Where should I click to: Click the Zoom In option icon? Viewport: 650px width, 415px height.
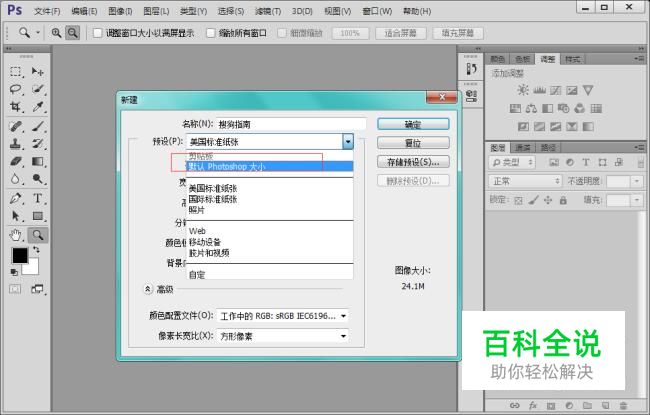(56, 33)
